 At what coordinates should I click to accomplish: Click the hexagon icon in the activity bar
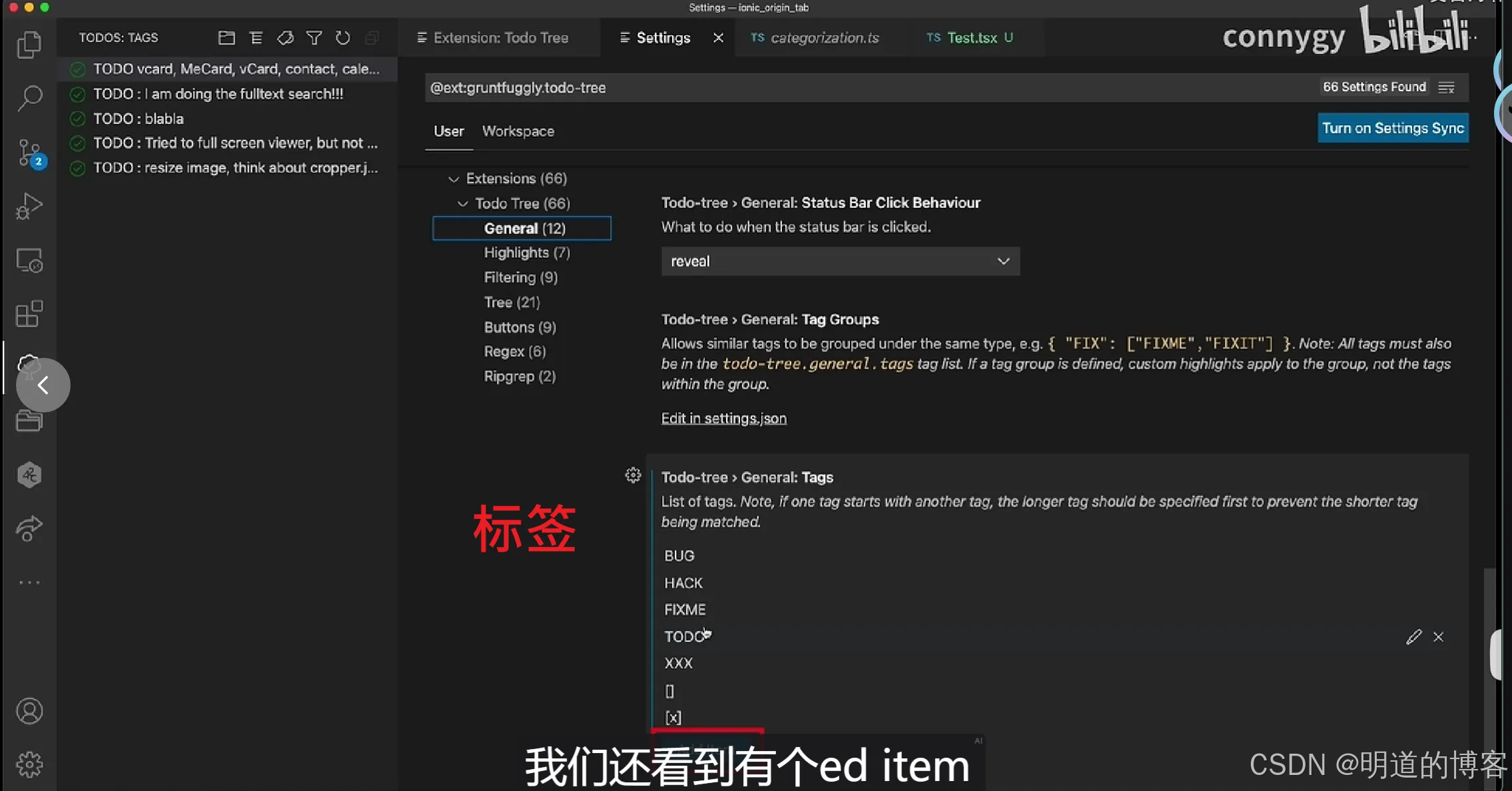[29, 474]
